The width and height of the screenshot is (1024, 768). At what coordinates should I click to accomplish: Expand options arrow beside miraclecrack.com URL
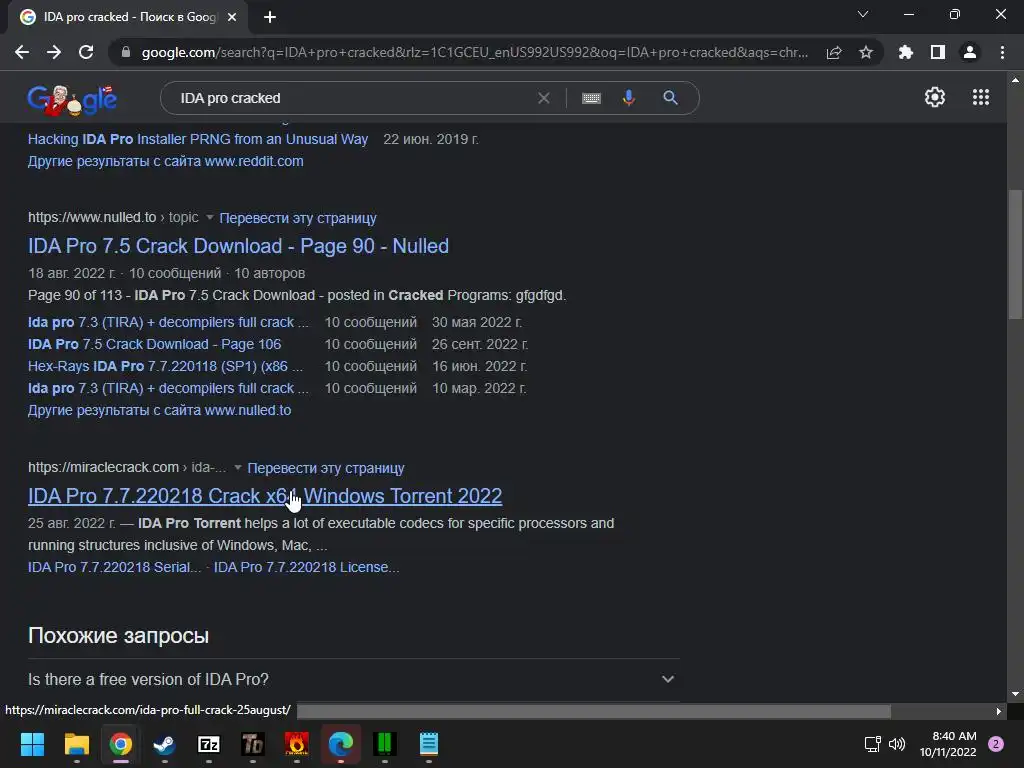[238, 468]
